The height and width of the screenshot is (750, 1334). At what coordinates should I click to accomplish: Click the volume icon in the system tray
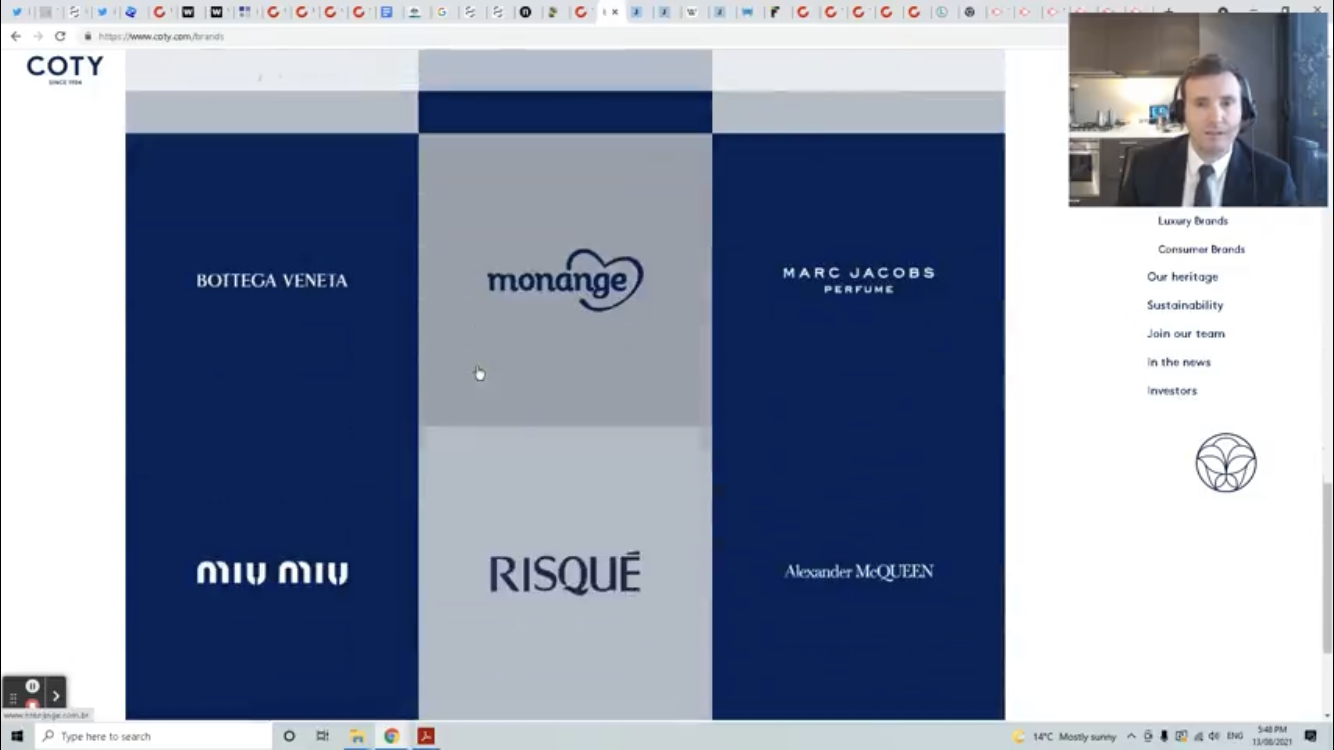1214,736
